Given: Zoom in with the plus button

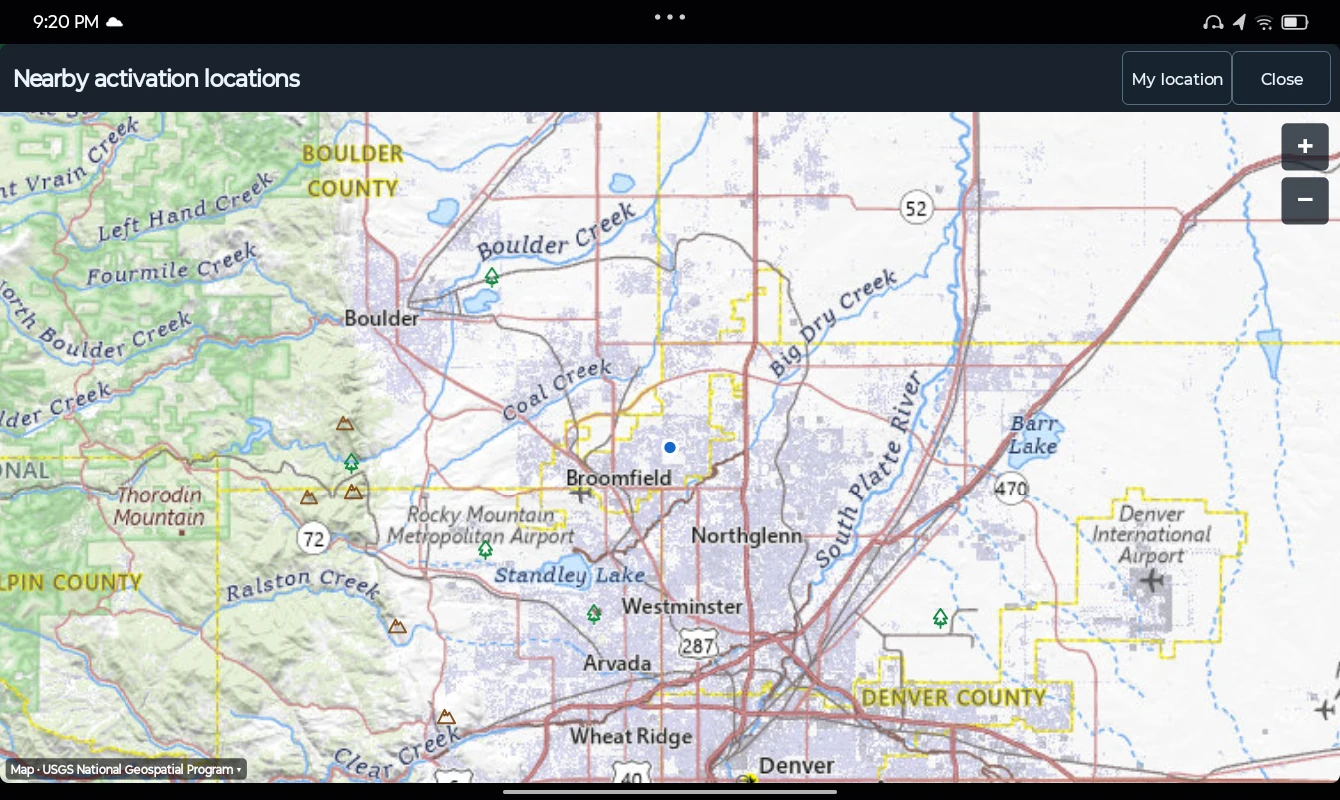Looking at the screenshot, I should point(1305,147).
